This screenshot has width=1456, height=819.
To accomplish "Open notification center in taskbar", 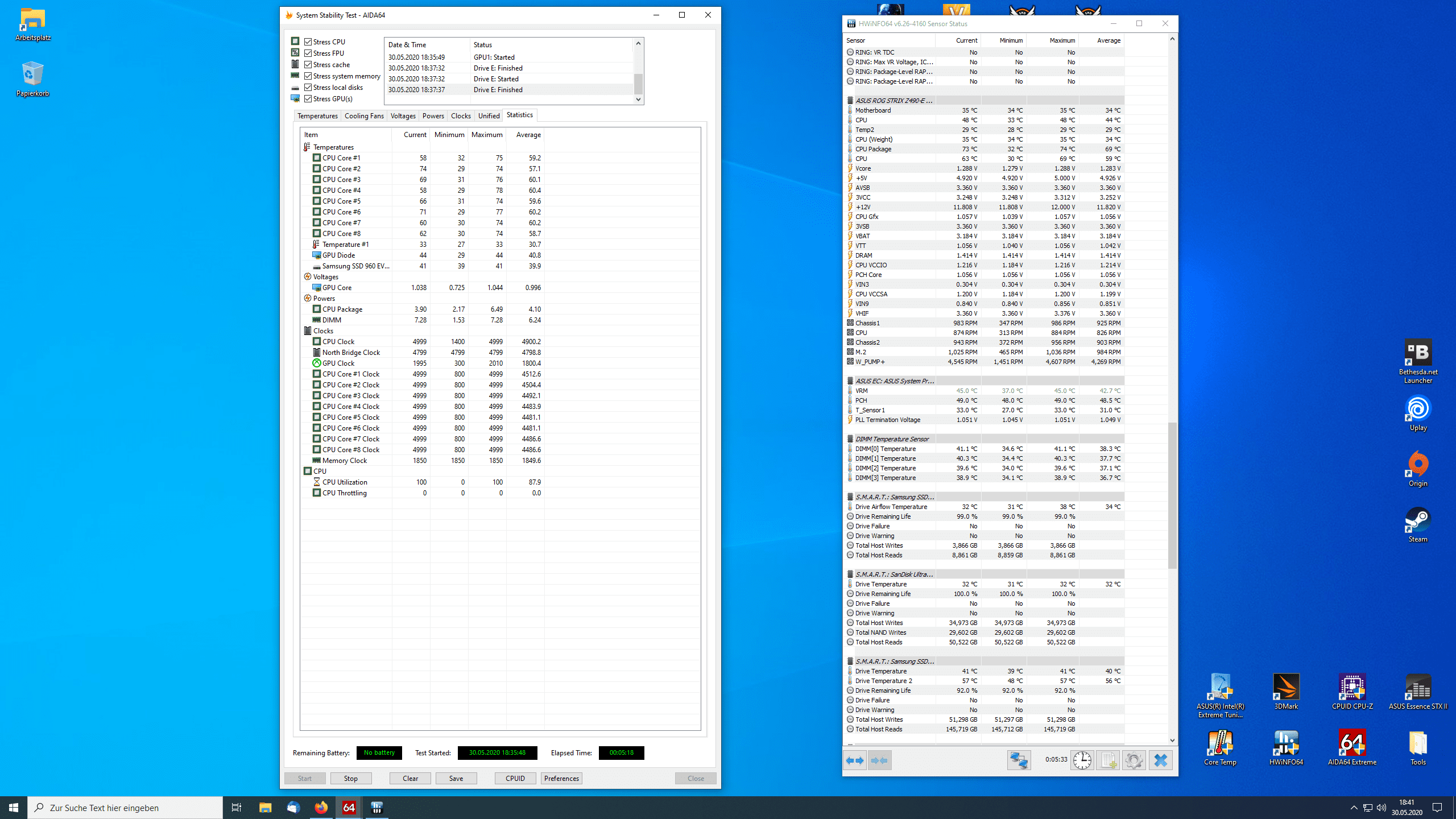I will click(1437, 807).
